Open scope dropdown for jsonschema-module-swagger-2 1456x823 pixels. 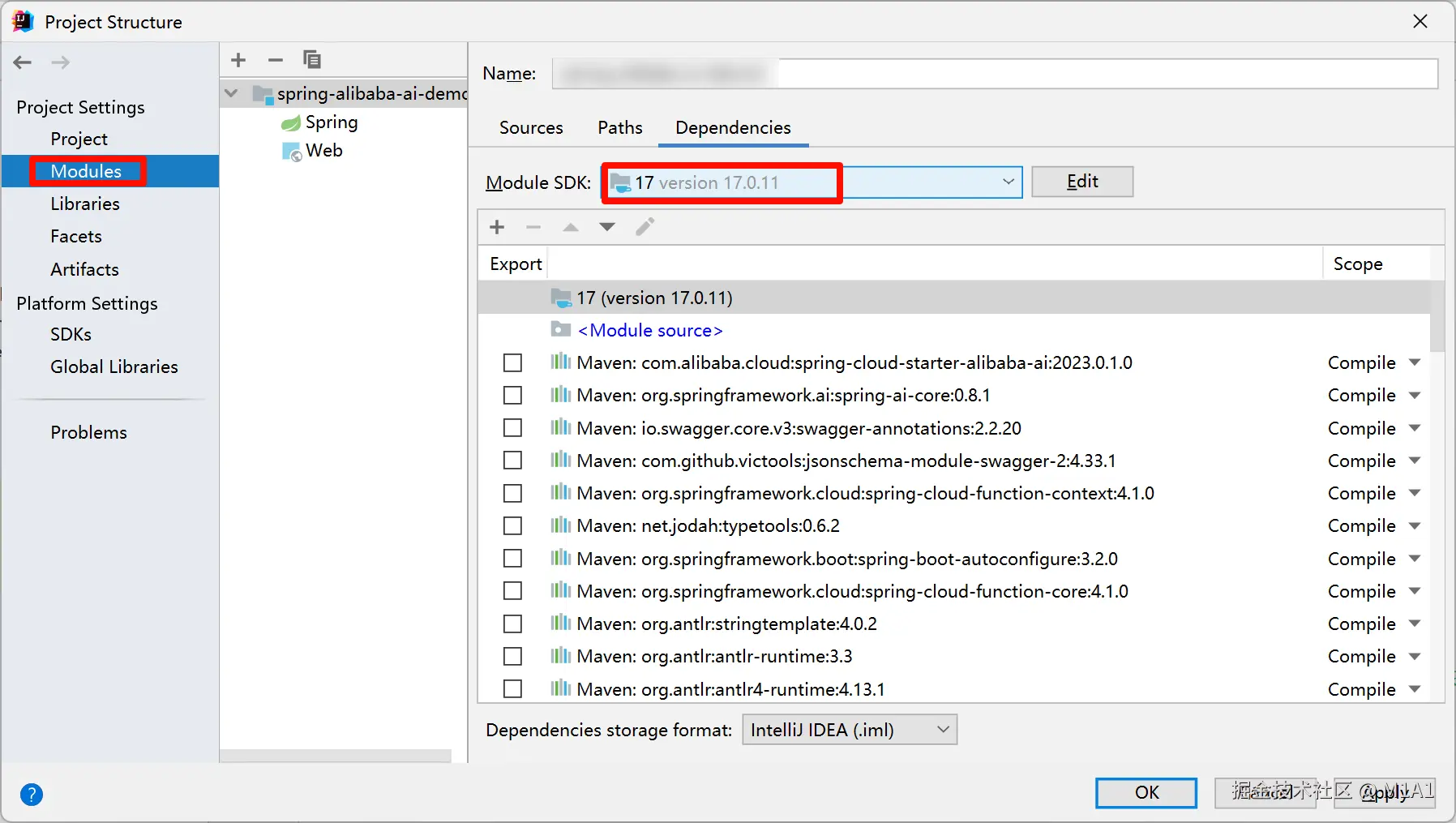coord(1415,460)
